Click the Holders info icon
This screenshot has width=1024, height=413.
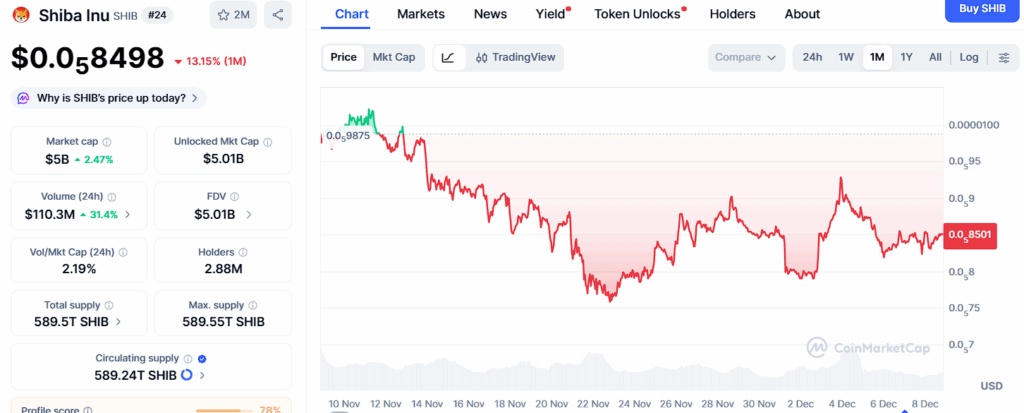[244, 252]
